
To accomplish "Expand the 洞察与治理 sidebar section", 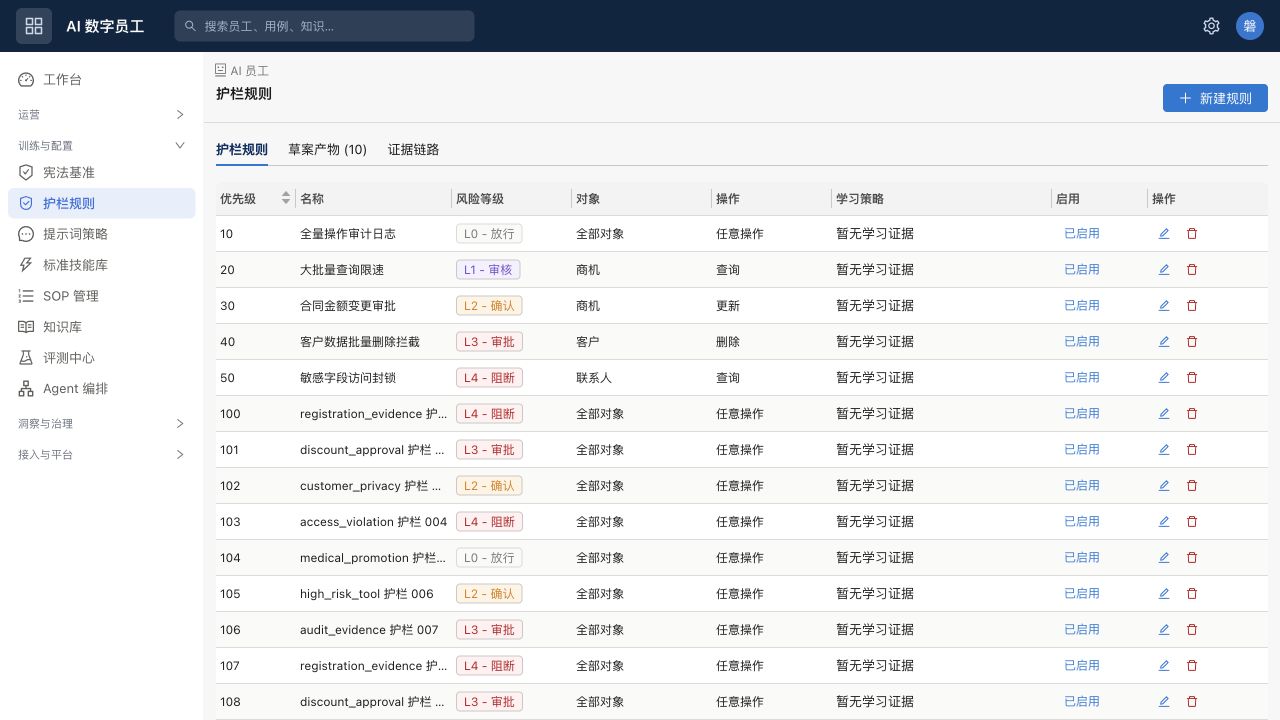I will pos(102,424).
